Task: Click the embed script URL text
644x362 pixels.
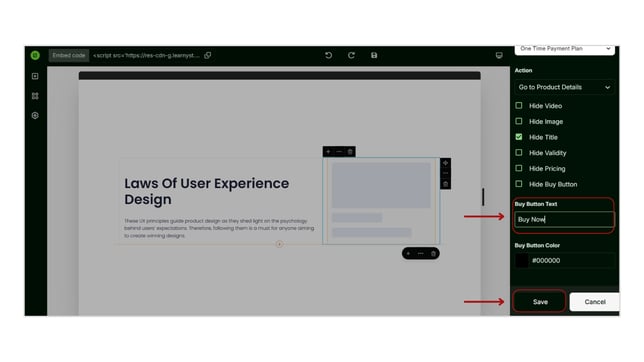Action: coord(147,55)
